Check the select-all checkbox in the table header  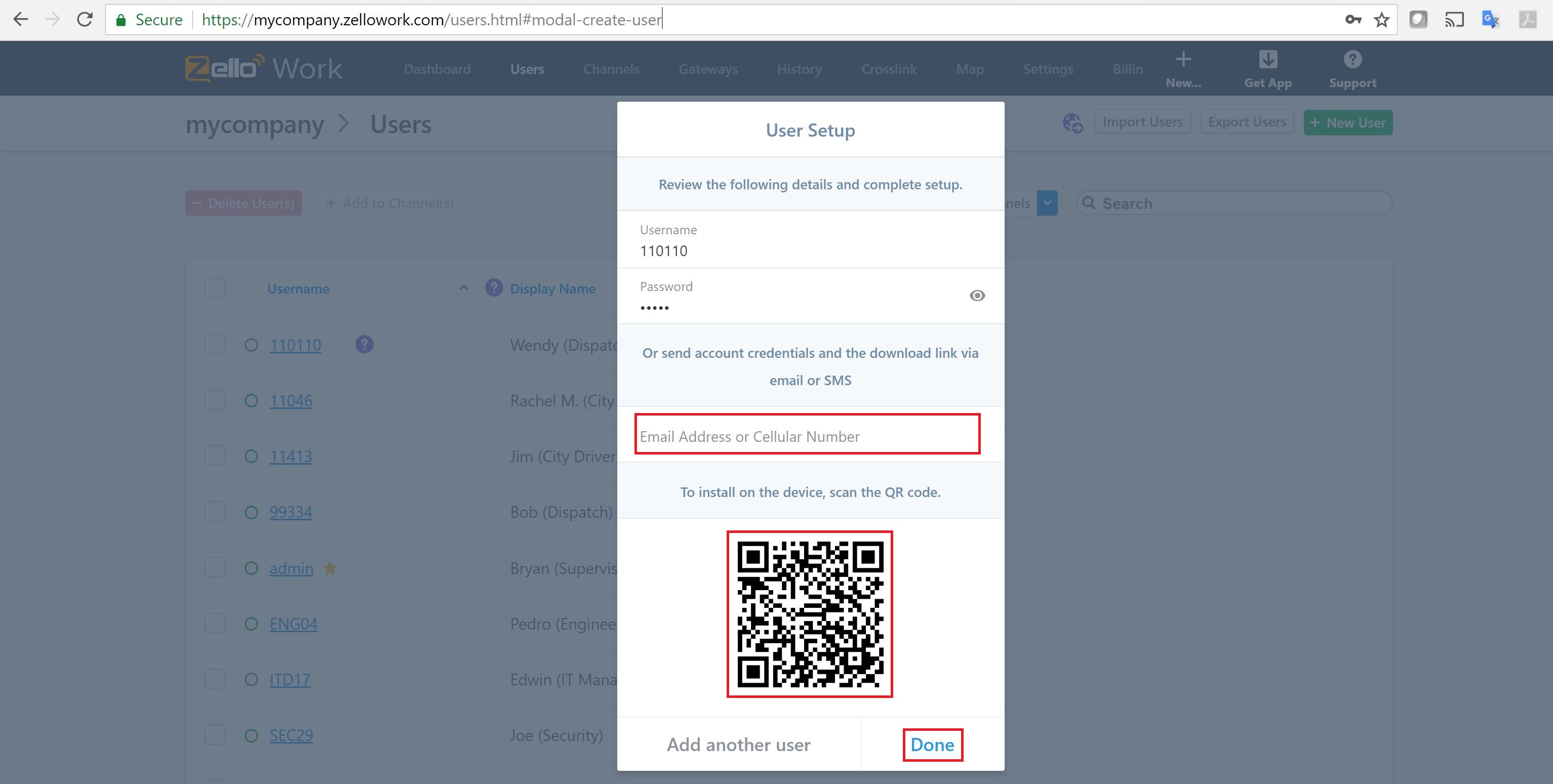click(x=214, y=288)
